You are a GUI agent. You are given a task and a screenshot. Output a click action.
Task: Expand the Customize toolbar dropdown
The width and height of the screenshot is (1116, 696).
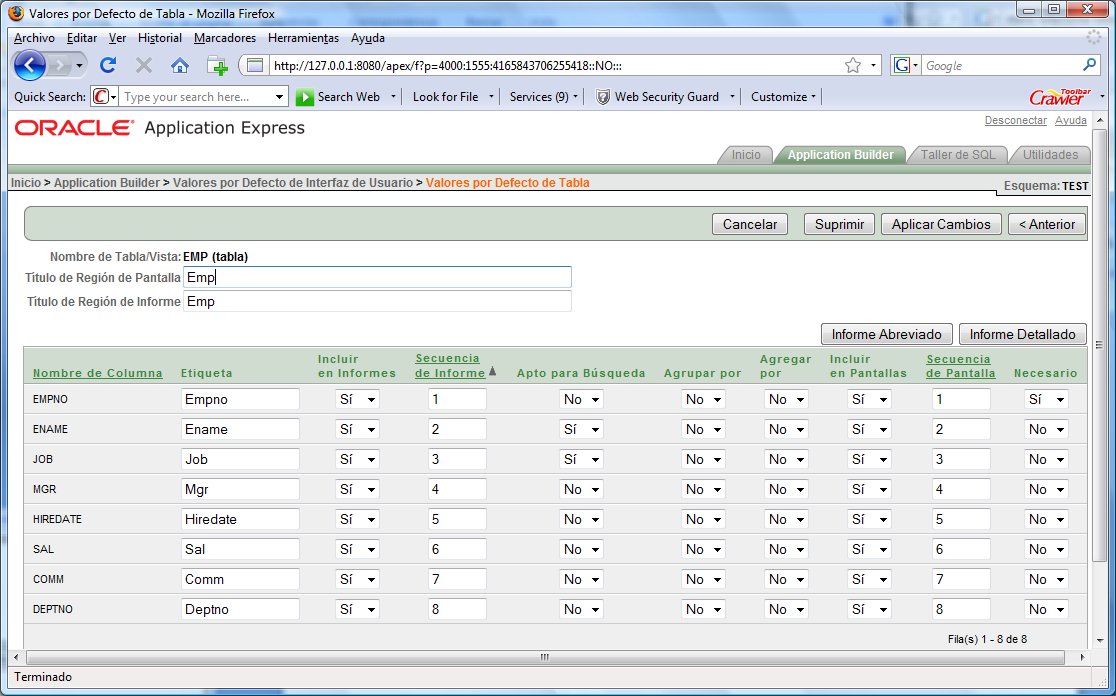813,97
